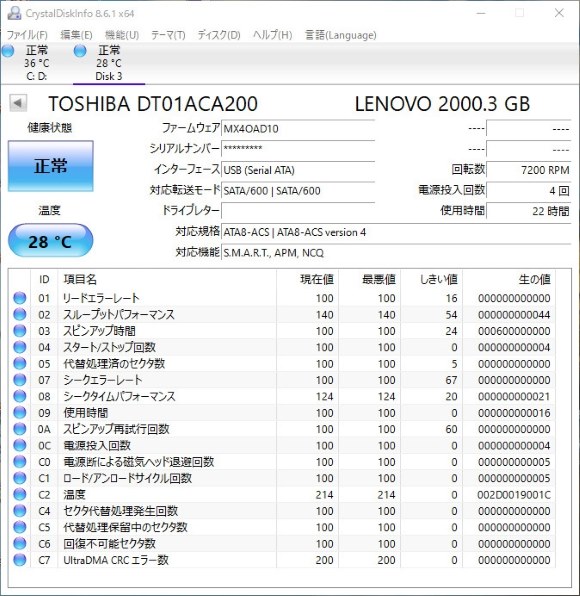
Task: Click the rotation speed value 7200 RPM
Action: [529, 170]
